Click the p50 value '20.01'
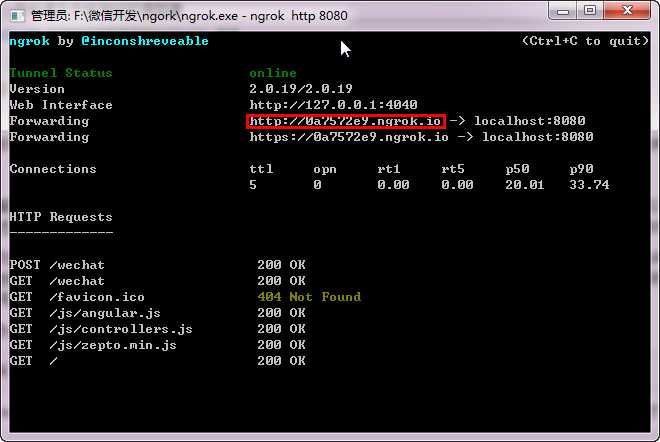 (x=525, y=185)
